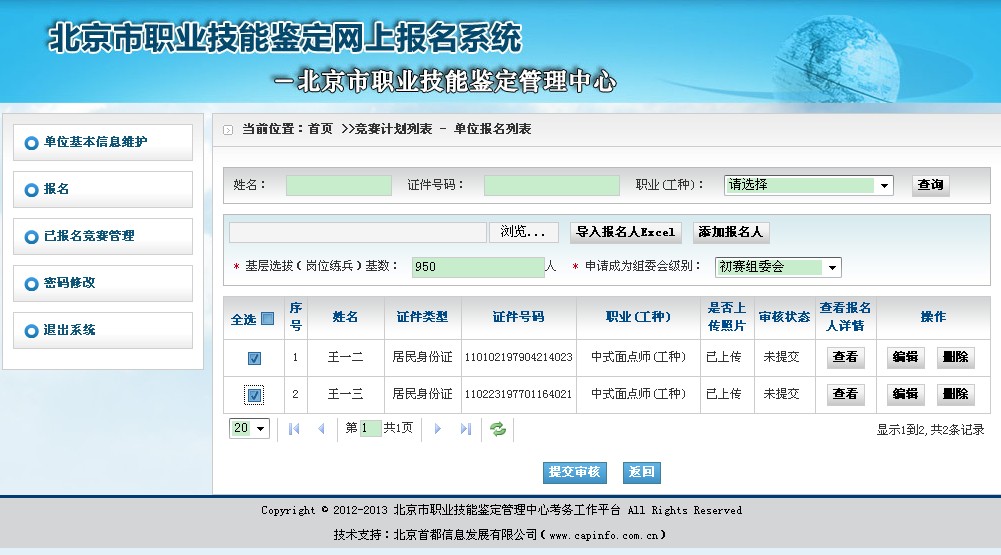Uncheck the checkbox for 王一三 row
This screenshot has height=555, width=1001.
[254, 395]
